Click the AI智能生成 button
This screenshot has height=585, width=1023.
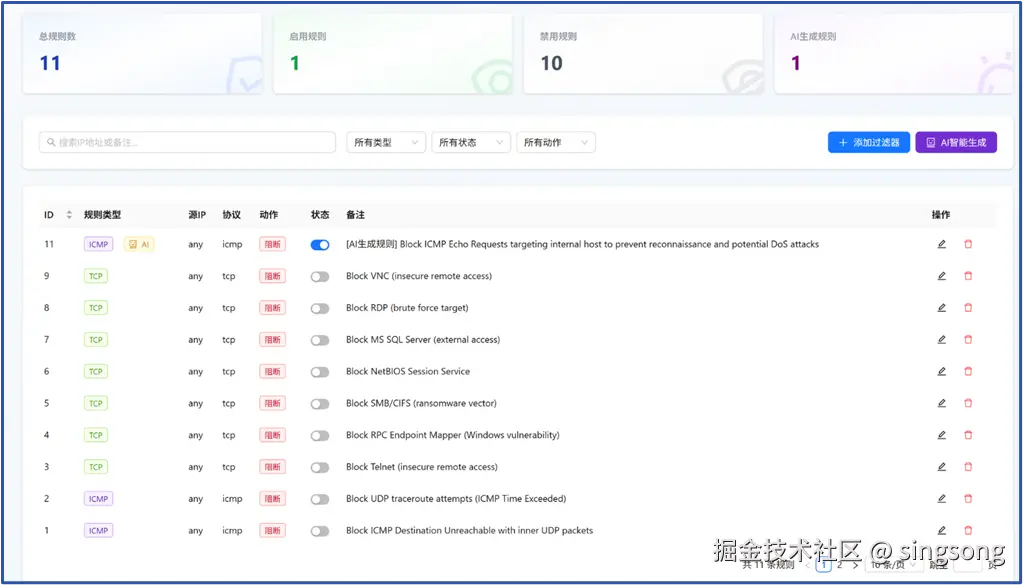(x=956, y=142)
